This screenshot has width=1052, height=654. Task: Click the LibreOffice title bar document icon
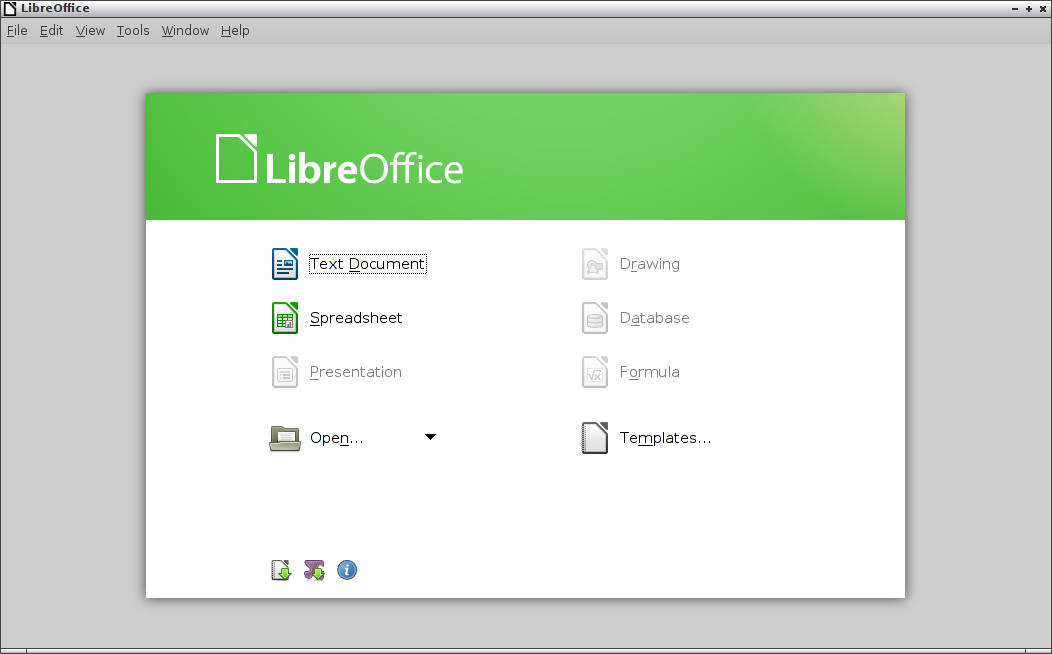[10, 8]
